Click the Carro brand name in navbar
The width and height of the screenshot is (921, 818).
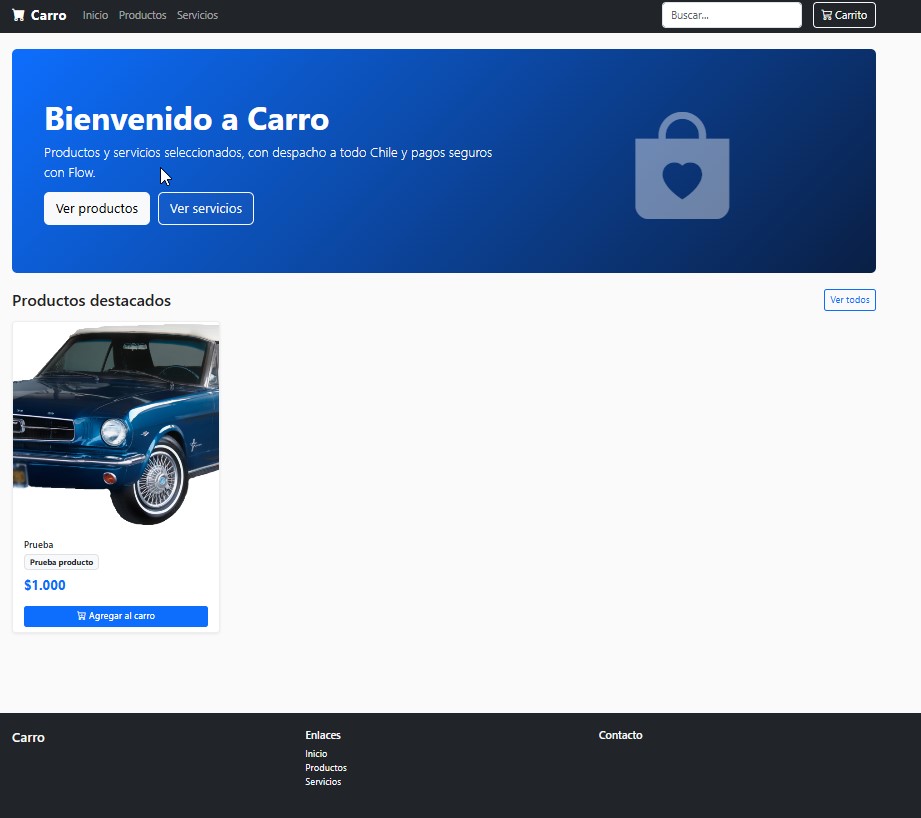click(48, 15)
